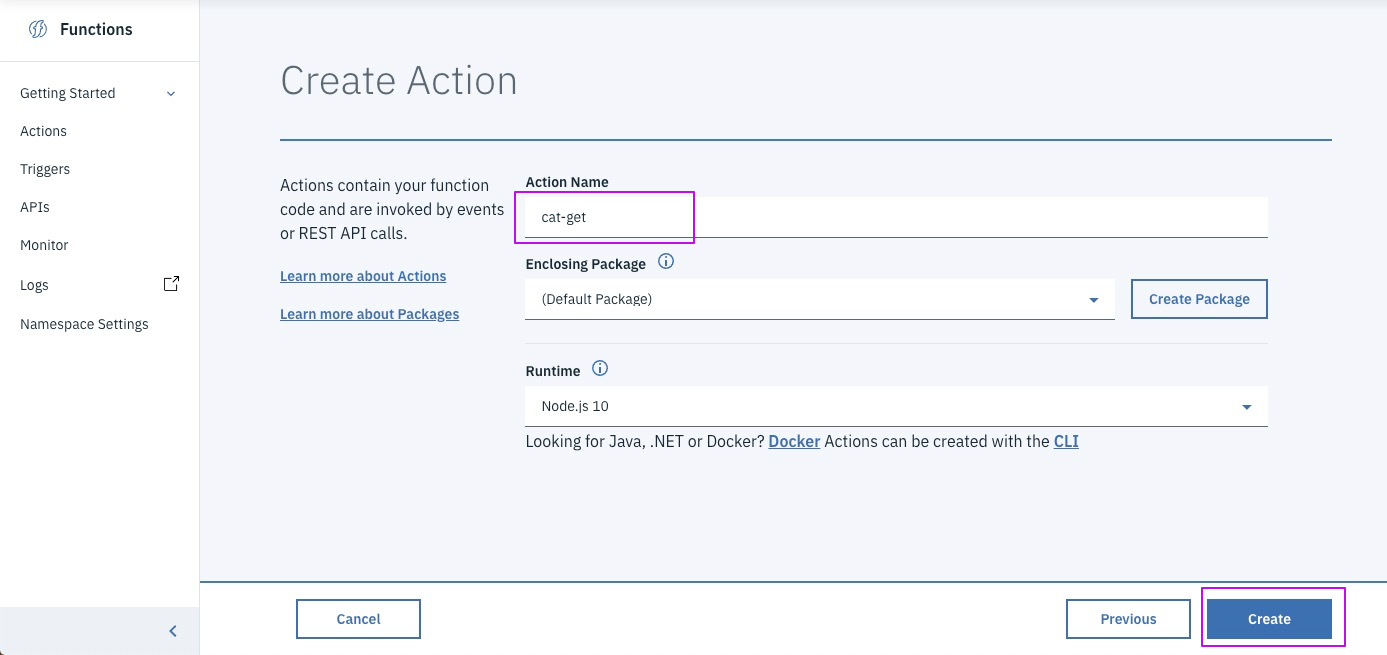Open the Enclosing Package dropdown
Image resolution: width=1387 pixels, height=655 pixels.
tap(819, 299)
